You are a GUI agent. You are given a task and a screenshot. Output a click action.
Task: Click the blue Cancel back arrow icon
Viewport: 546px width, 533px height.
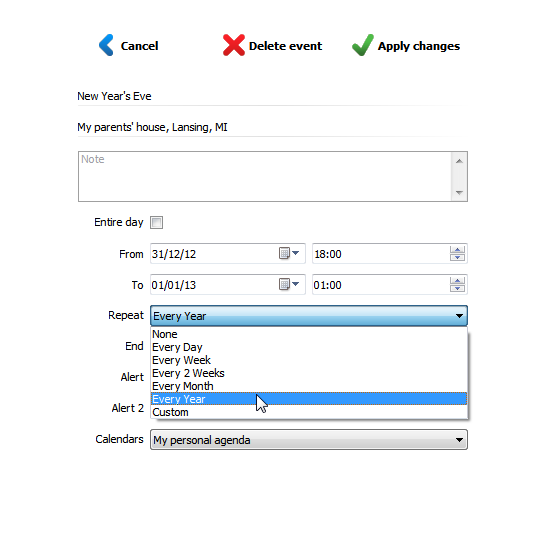point(106,45)
